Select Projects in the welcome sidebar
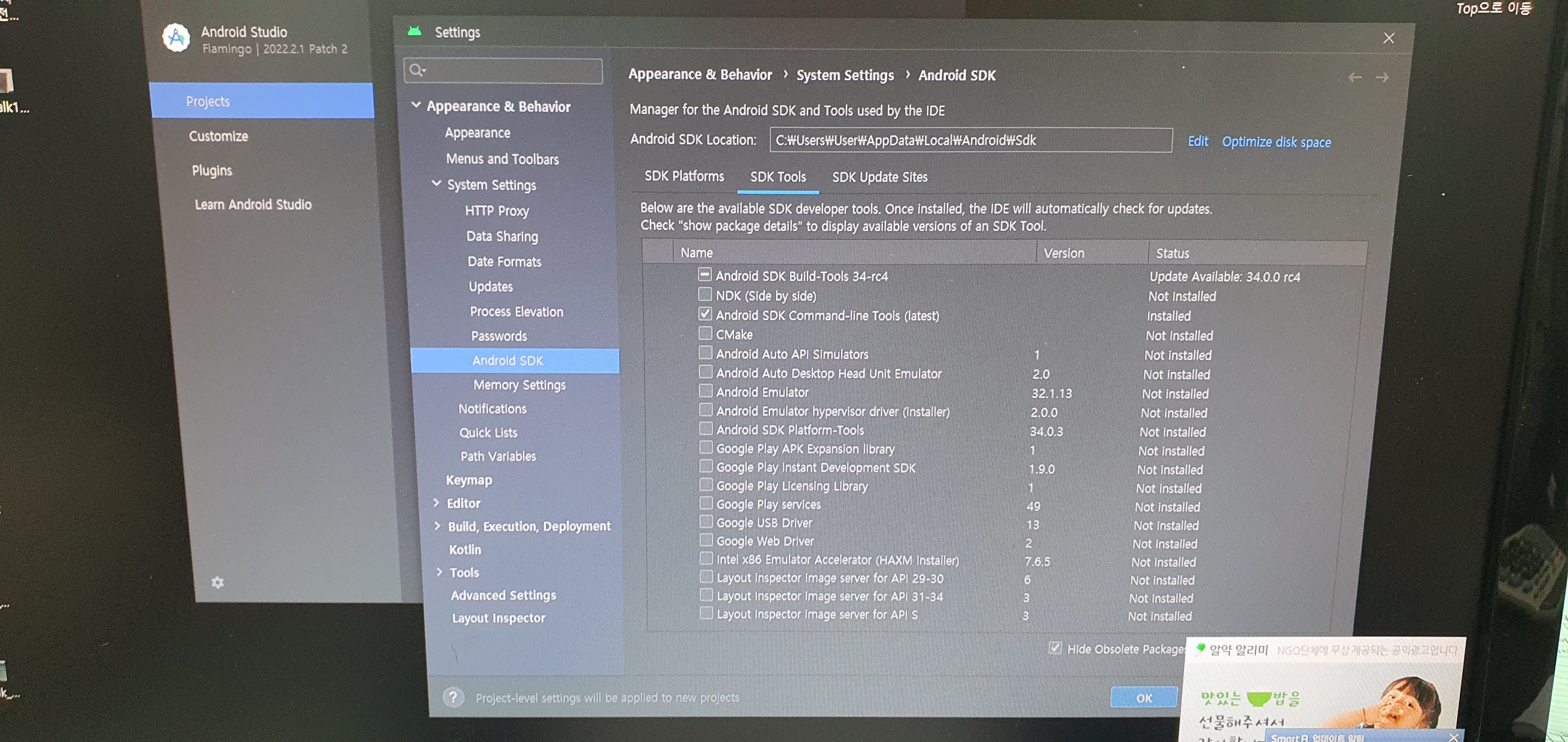 point(262,101)
